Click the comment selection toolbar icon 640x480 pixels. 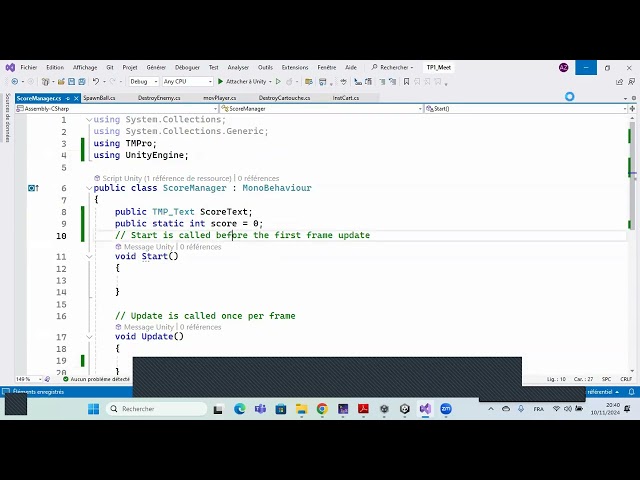(382, 82)
